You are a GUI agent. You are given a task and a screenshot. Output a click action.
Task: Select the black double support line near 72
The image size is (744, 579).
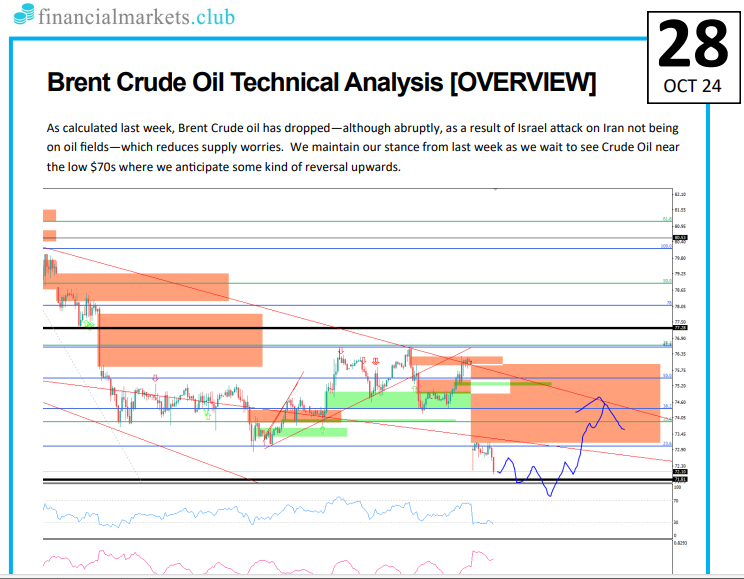click(300, 480)
